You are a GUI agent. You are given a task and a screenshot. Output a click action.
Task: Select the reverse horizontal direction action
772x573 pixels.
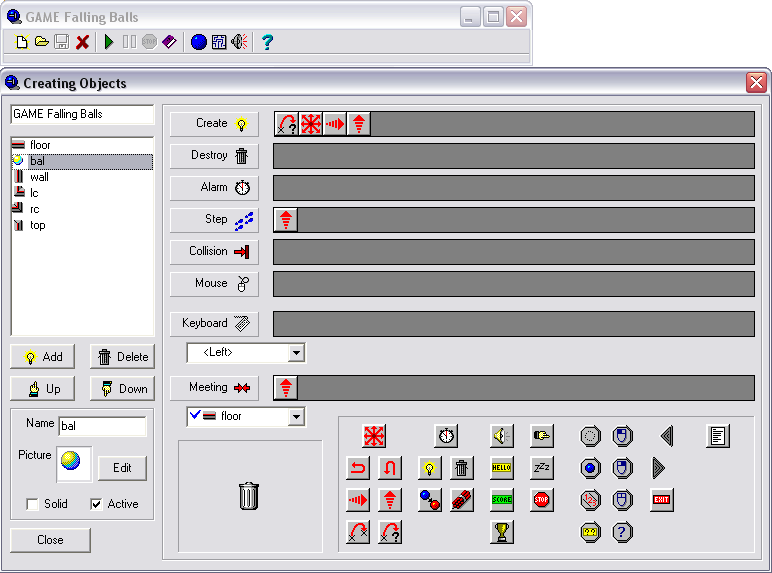point(358,468)
